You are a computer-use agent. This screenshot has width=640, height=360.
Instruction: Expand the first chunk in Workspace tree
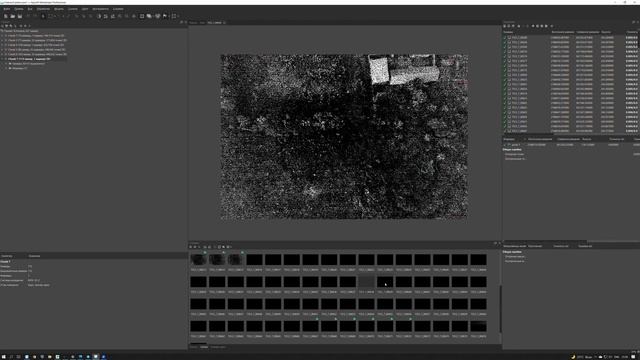click(2, 36)
